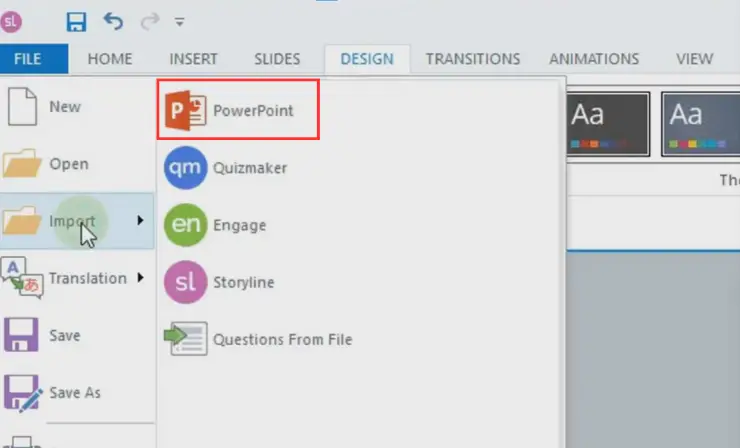Click the Open folder icon
Viewport: 740px width, 448px height.
pyautogui.click(x=22, y=163)
